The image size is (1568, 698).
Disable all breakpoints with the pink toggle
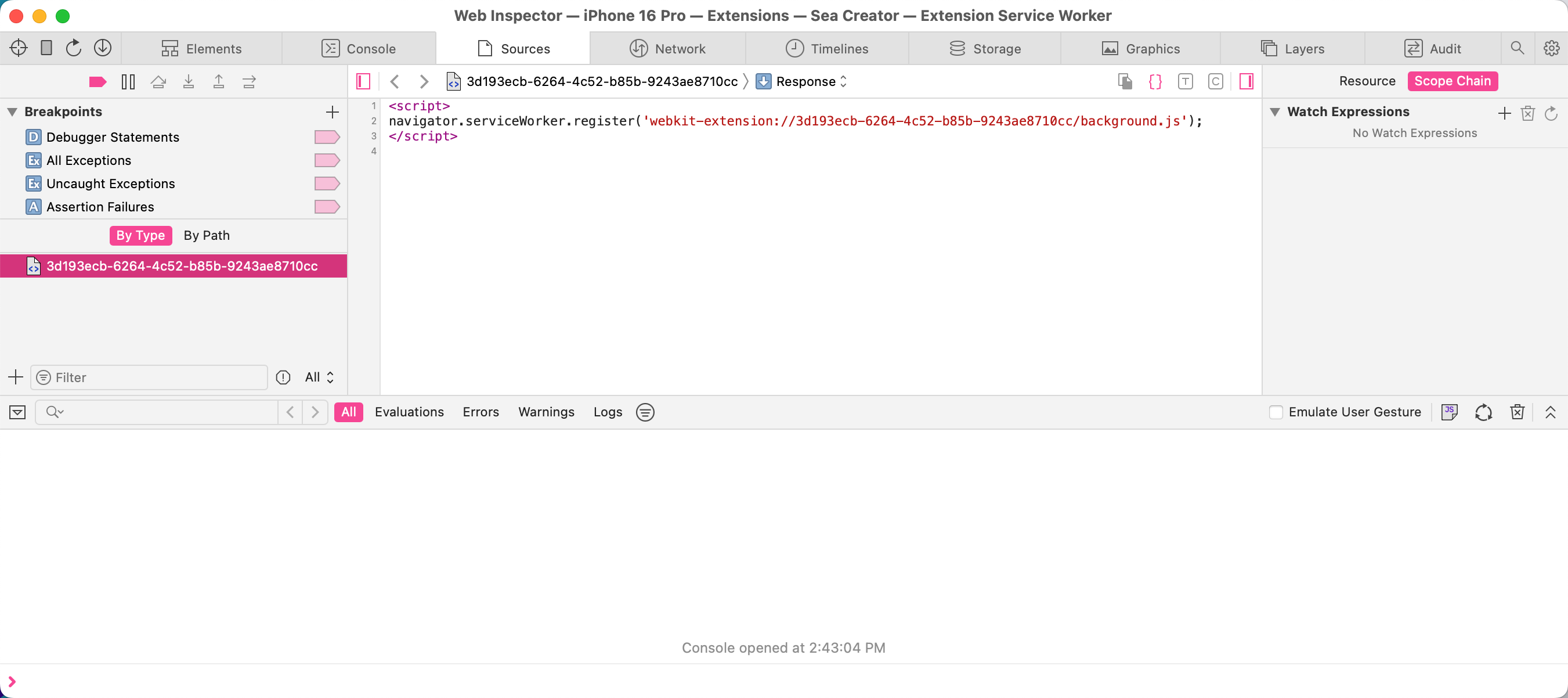97,82
